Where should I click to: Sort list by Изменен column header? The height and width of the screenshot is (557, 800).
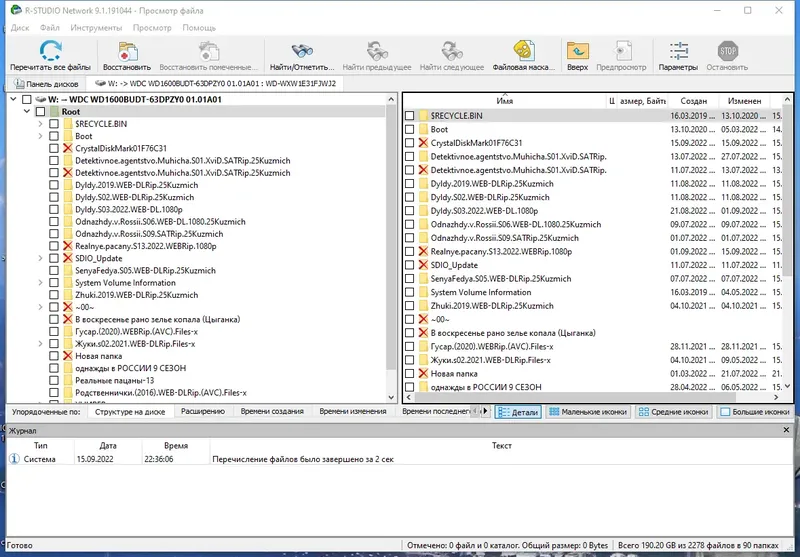744,101
